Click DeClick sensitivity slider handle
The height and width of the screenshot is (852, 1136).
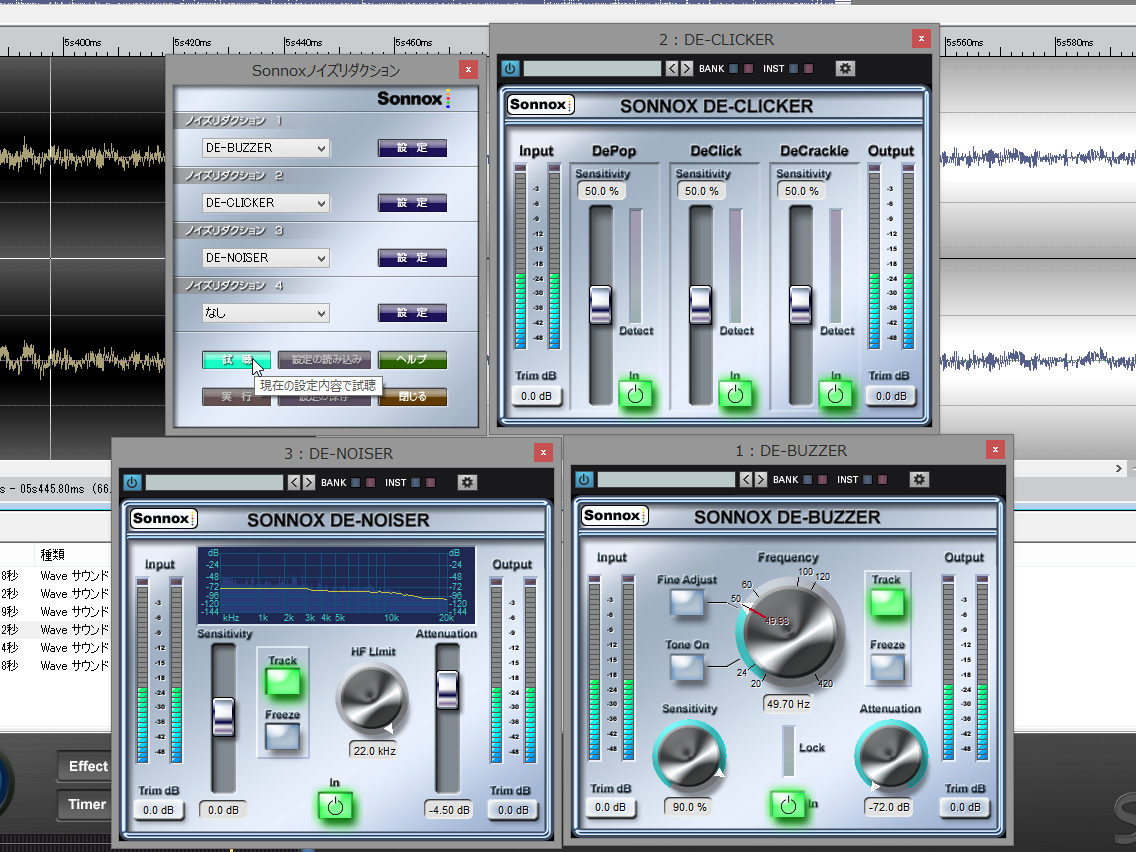(x=701, y=304)
